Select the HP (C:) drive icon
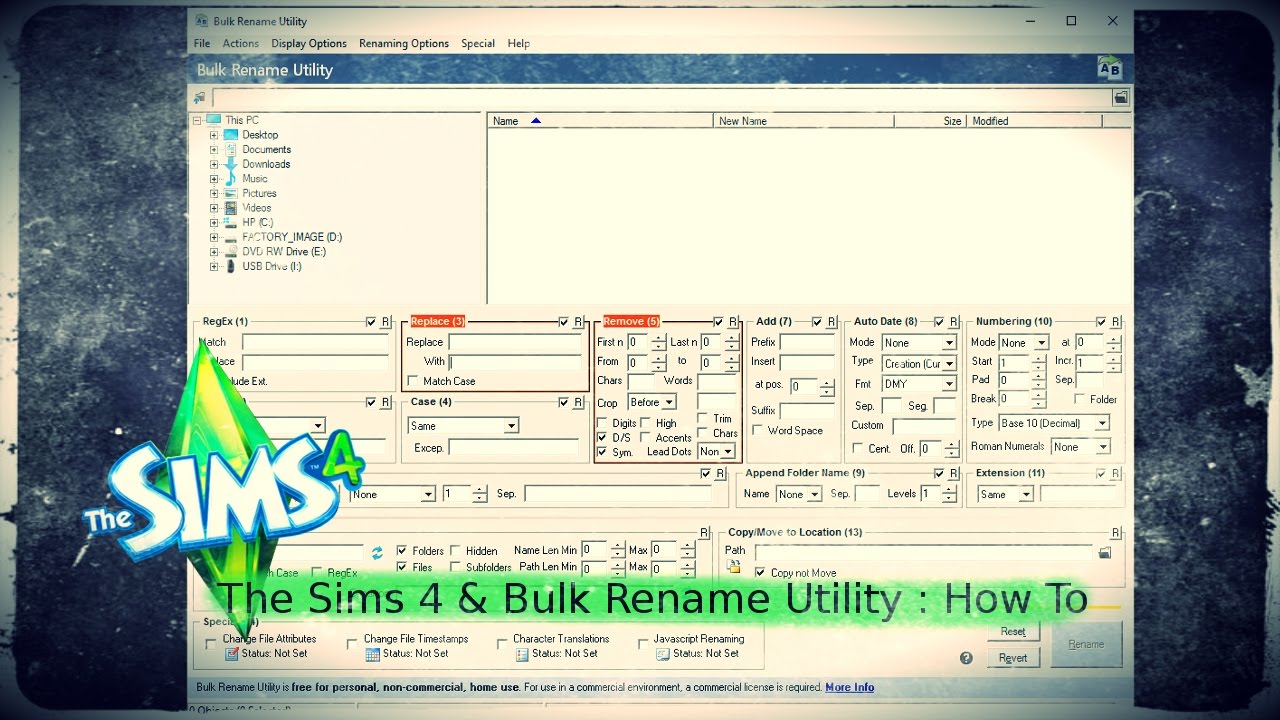Viewport: 1280px width, 720px height. (231, 222)
